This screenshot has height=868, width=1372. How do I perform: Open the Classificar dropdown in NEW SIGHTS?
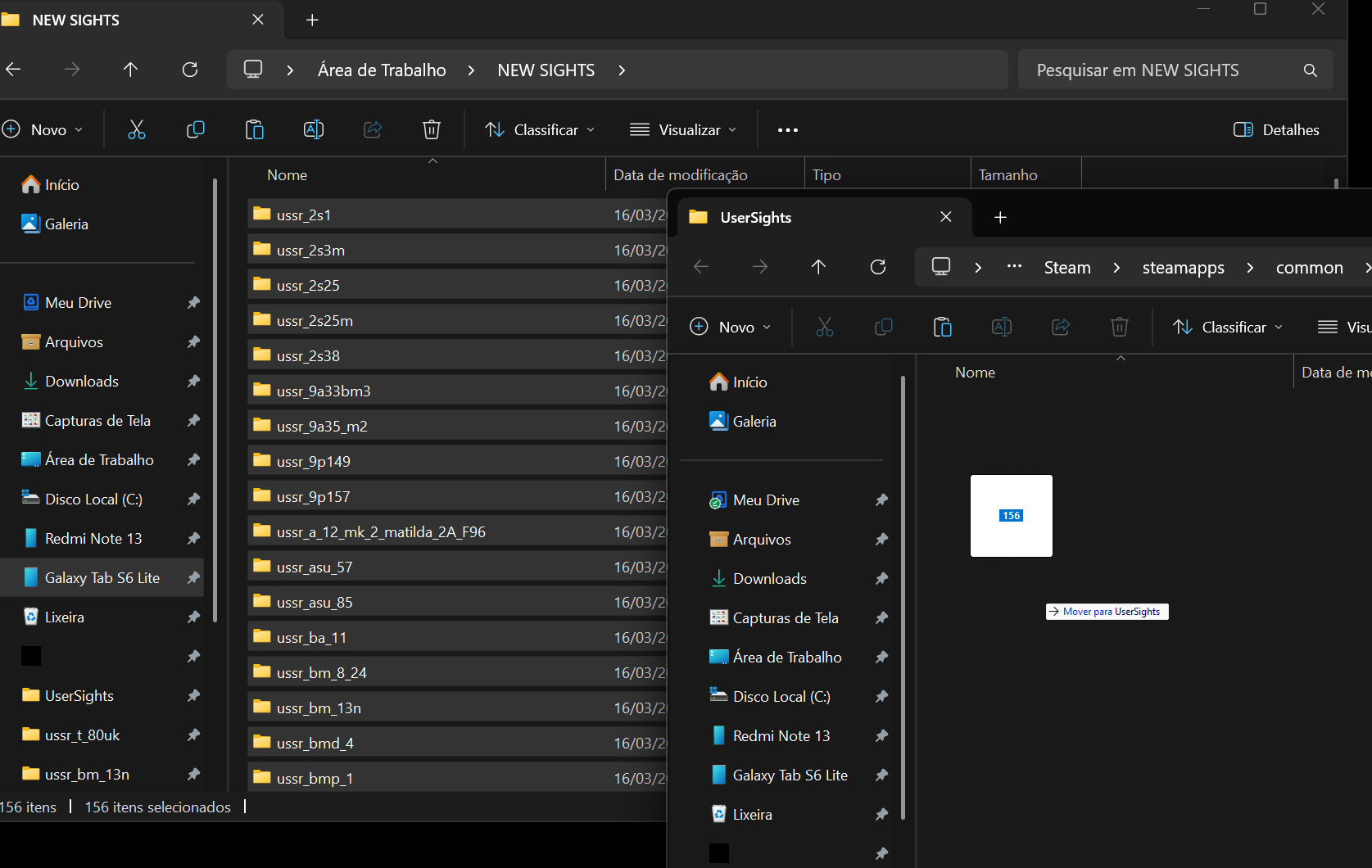(x=540, y=129)
